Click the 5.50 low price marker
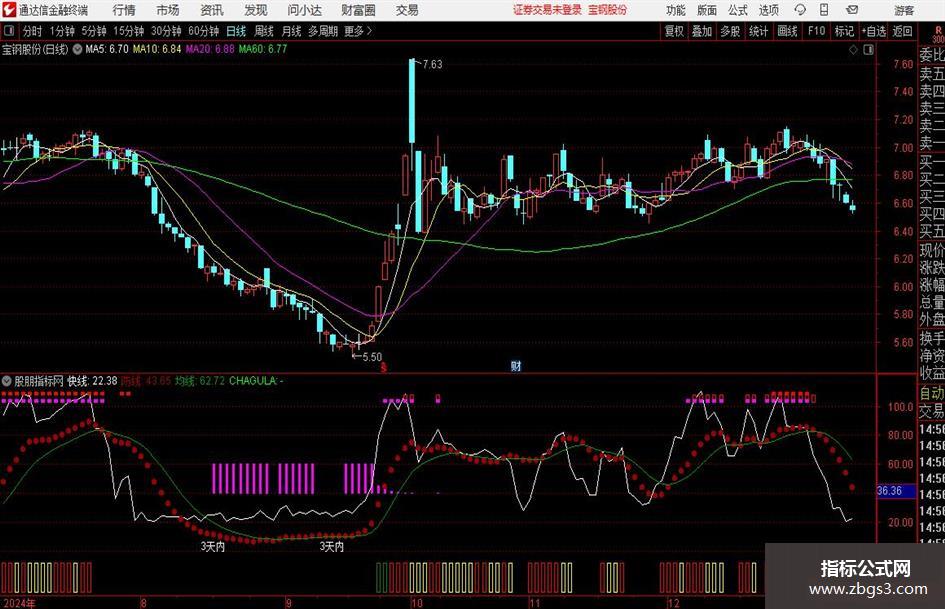 [372, 356]
